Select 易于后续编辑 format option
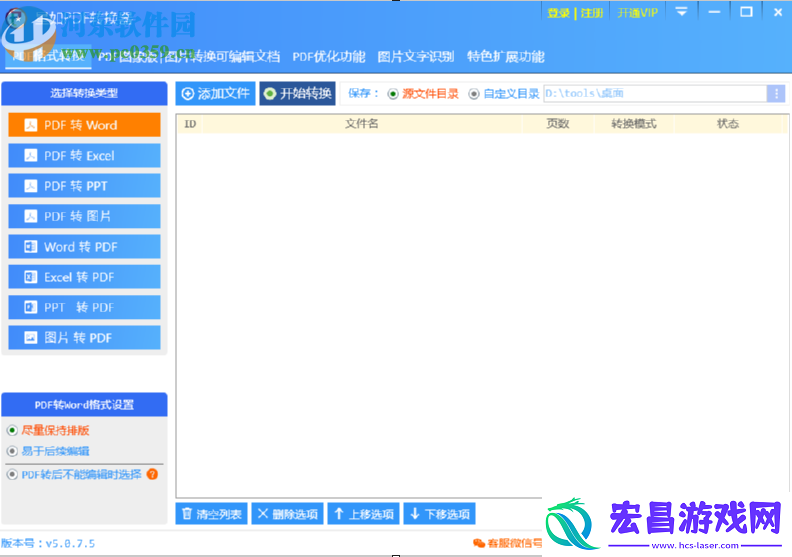 (x=48, y=451)
